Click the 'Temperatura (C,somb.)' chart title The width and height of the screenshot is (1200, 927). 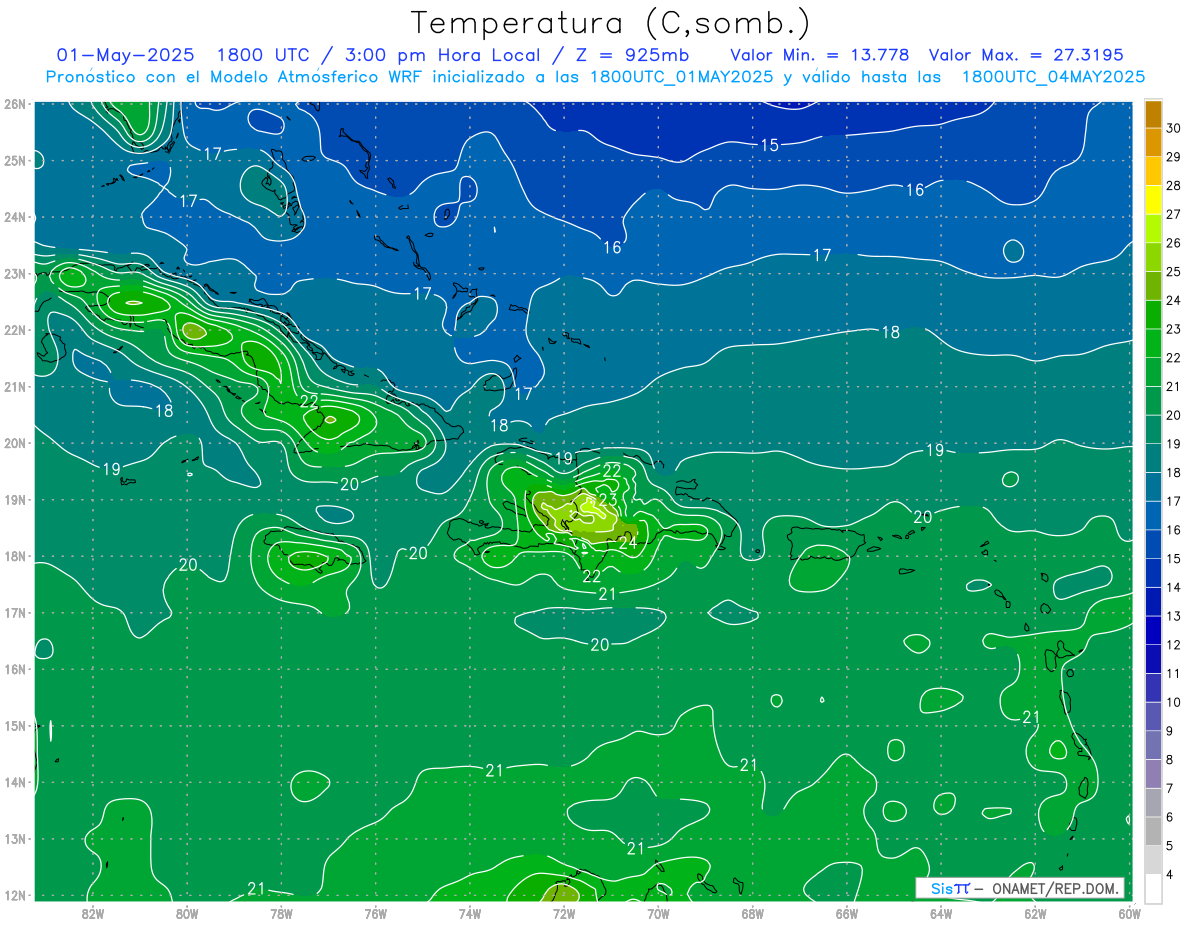(611, 23)
